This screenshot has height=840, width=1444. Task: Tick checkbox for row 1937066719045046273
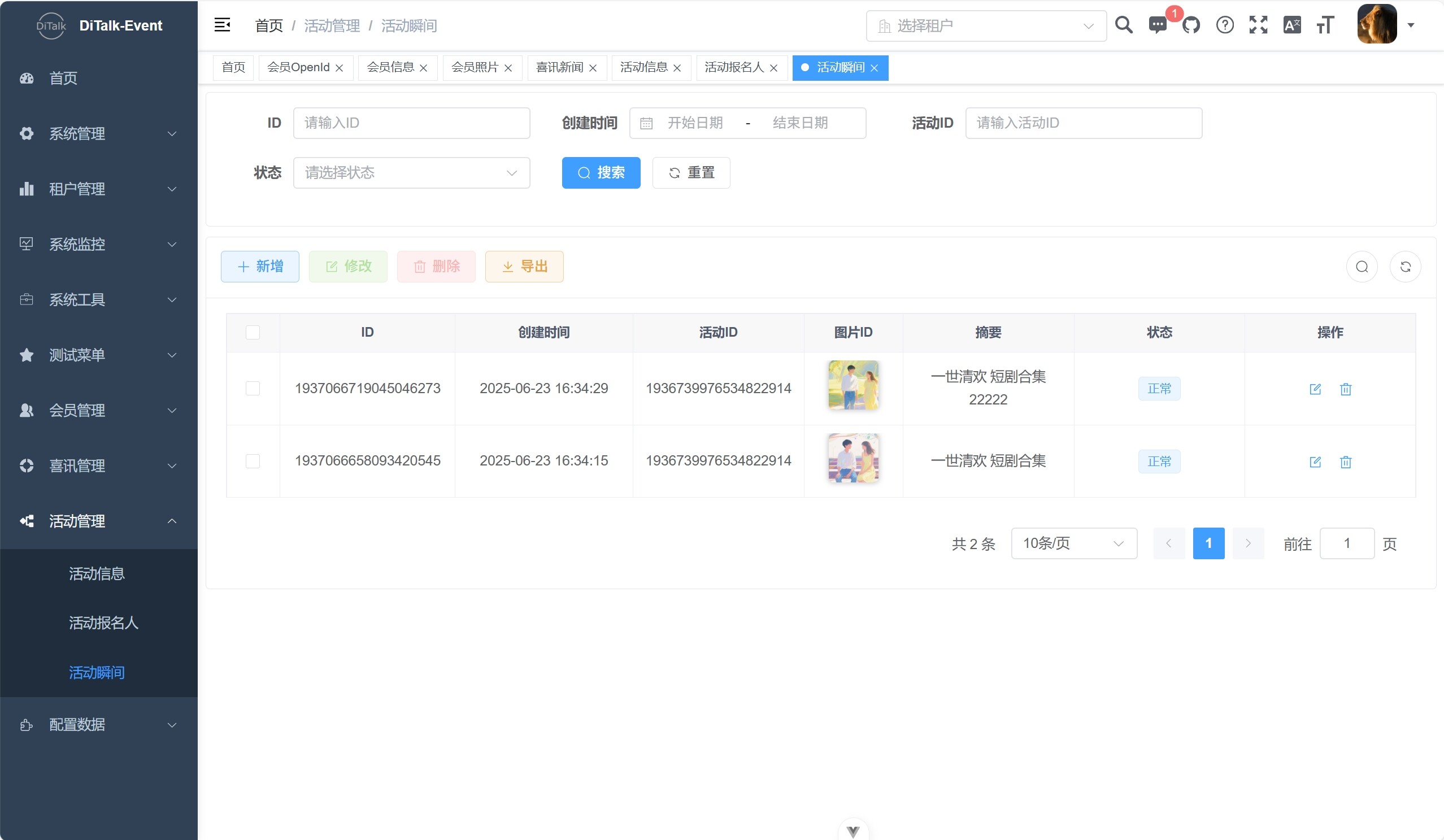point(253,389)
